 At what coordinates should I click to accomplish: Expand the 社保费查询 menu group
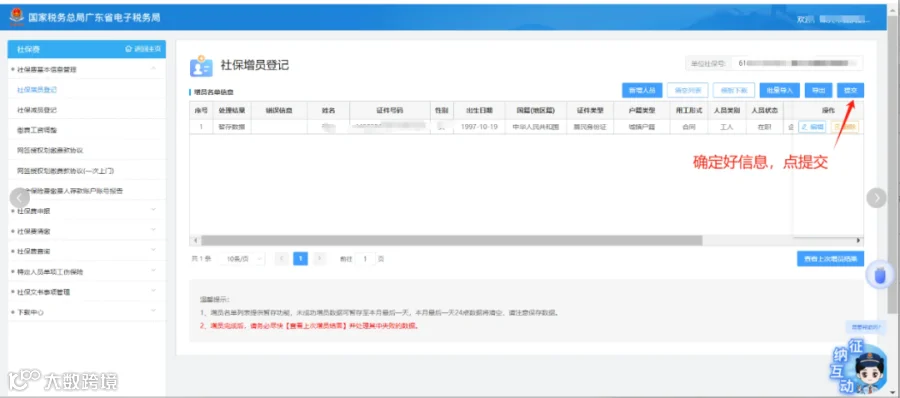pyautogui.click(x=153, y=250)
